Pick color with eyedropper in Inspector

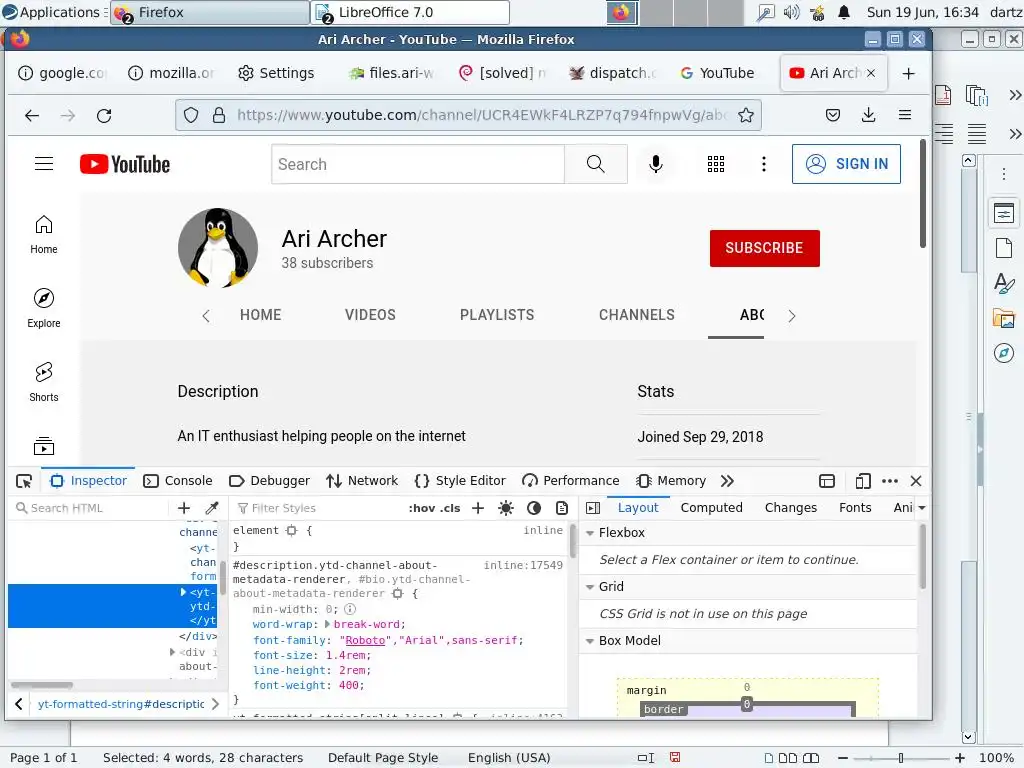(x=212, y=508)
